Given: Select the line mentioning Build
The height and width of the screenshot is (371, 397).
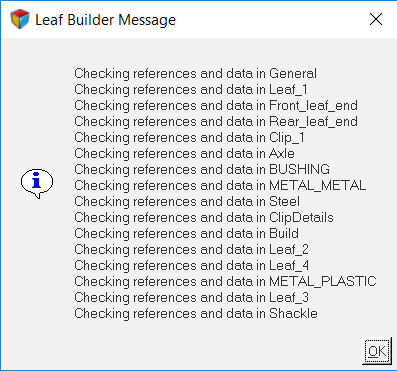Looking at the screenshot, I should point(187,233).
